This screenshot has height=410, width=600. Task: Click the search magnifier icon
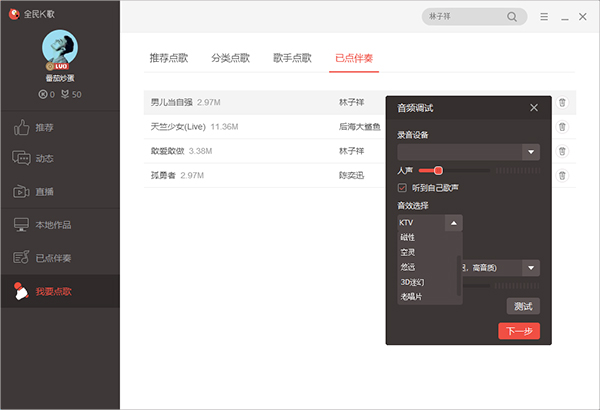tap(513, 17)
